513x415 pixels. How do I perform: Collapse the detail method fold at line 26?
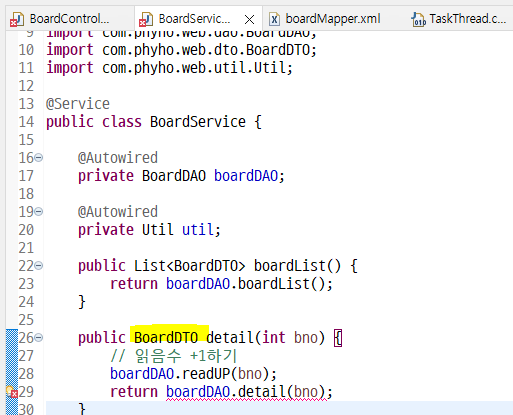point(39,337)
